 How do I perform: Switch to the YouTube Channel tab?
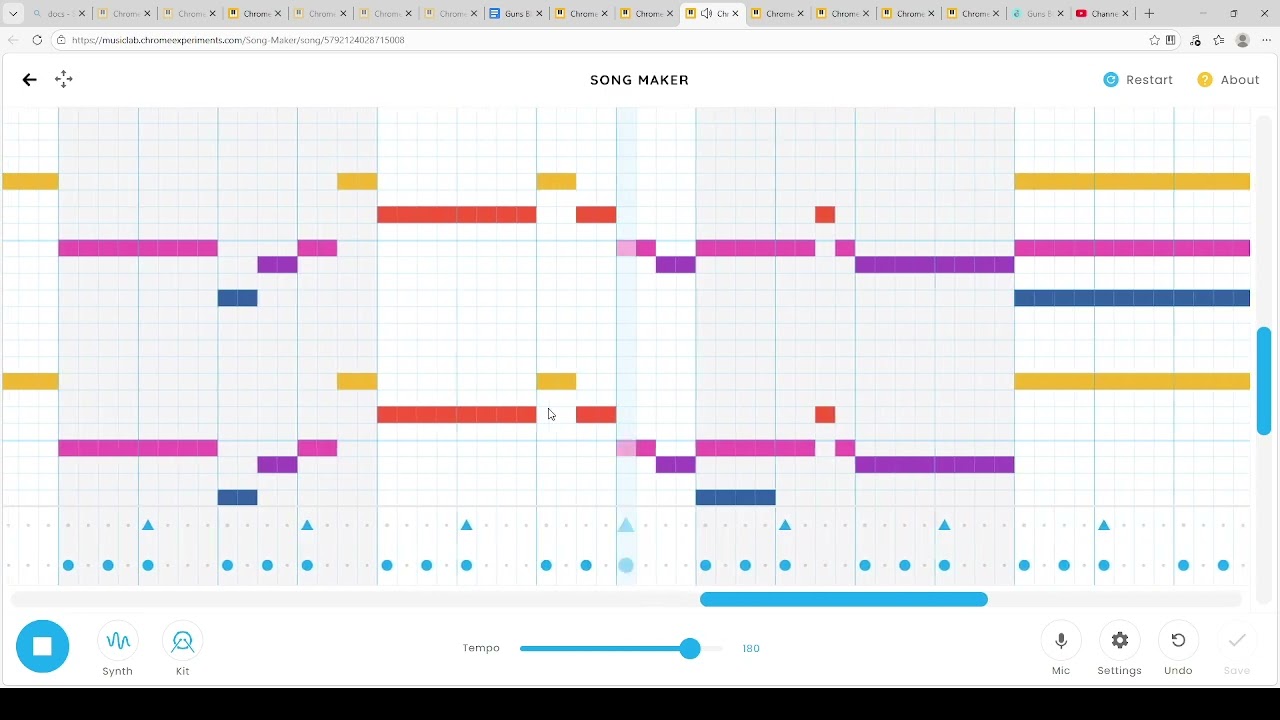point(1104,14)
